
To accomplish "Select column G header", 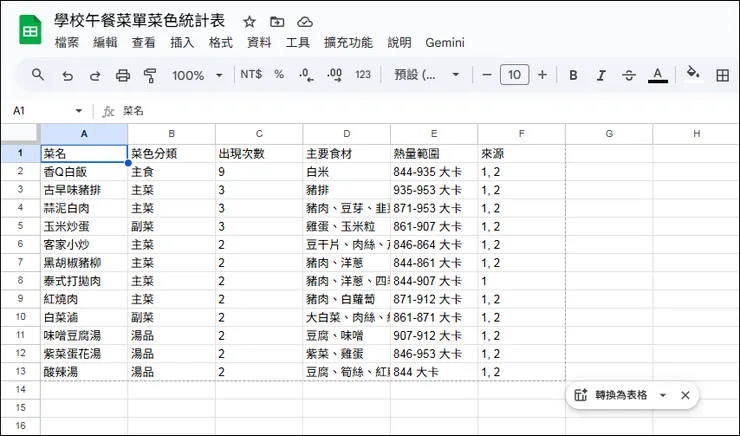I will (x=609, y=134).
